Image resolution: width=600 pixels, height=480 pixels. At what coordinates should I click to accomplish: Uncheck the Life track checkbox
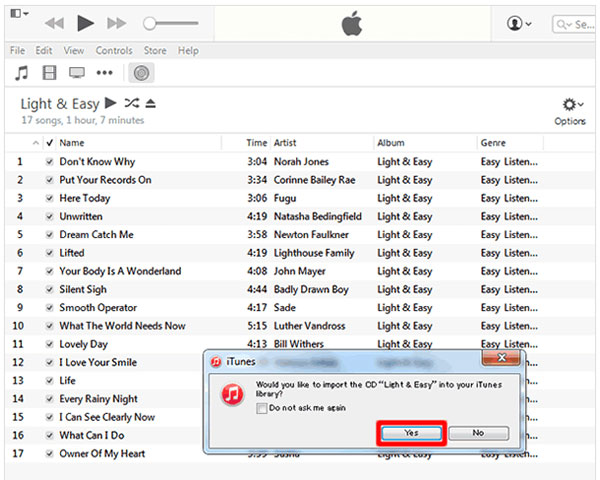(x=49, y=381)
